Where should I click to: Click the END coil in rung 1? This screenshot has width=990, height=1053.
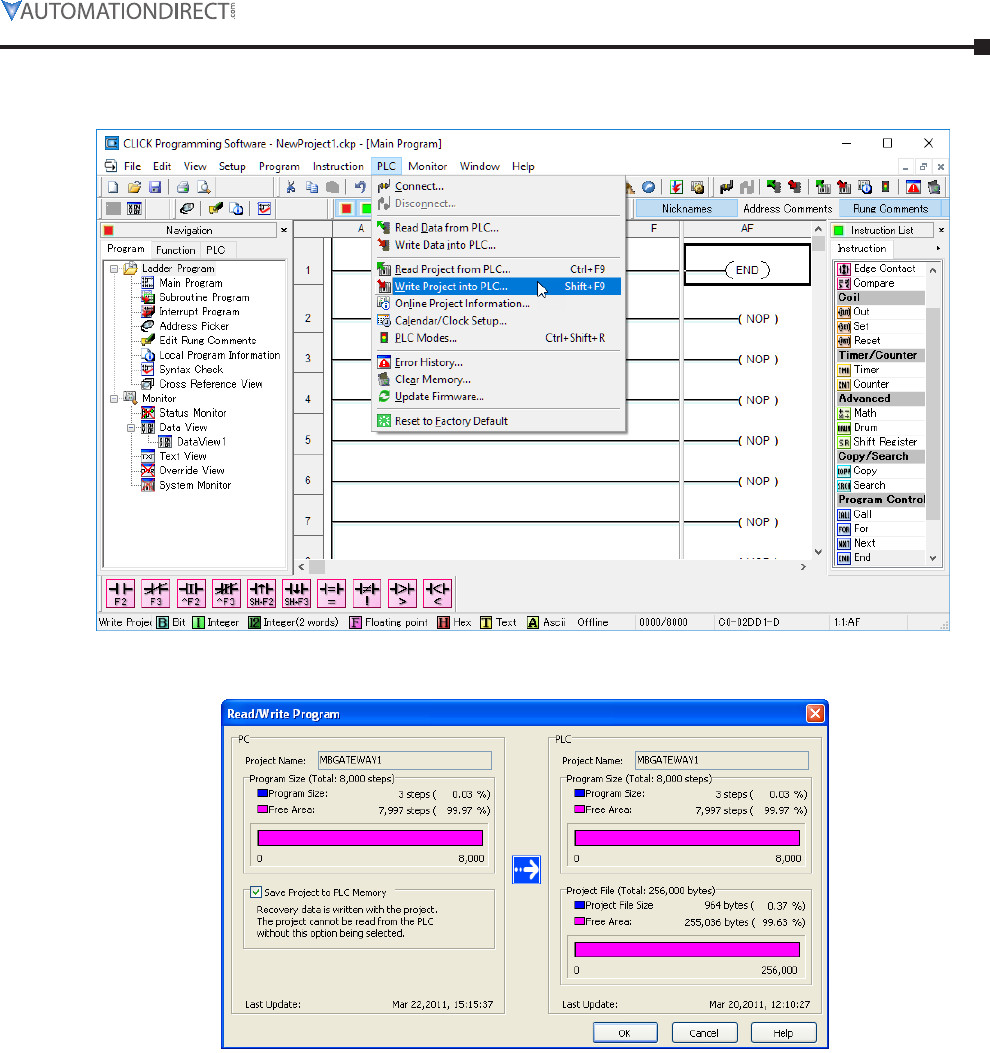pyautogui.click(x=748, y=270)
